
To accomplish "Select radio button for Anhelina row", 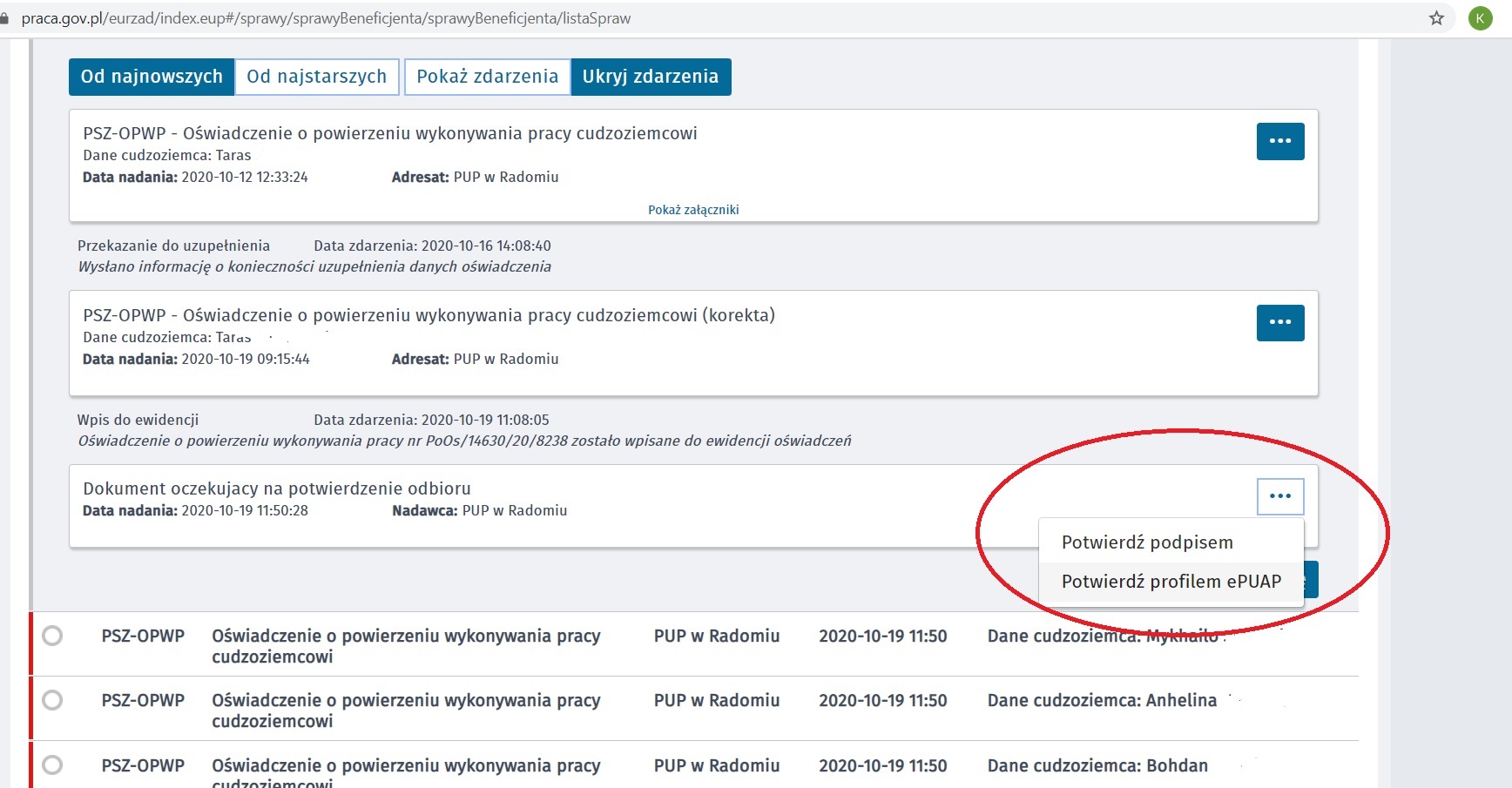I will click(52, 700).
